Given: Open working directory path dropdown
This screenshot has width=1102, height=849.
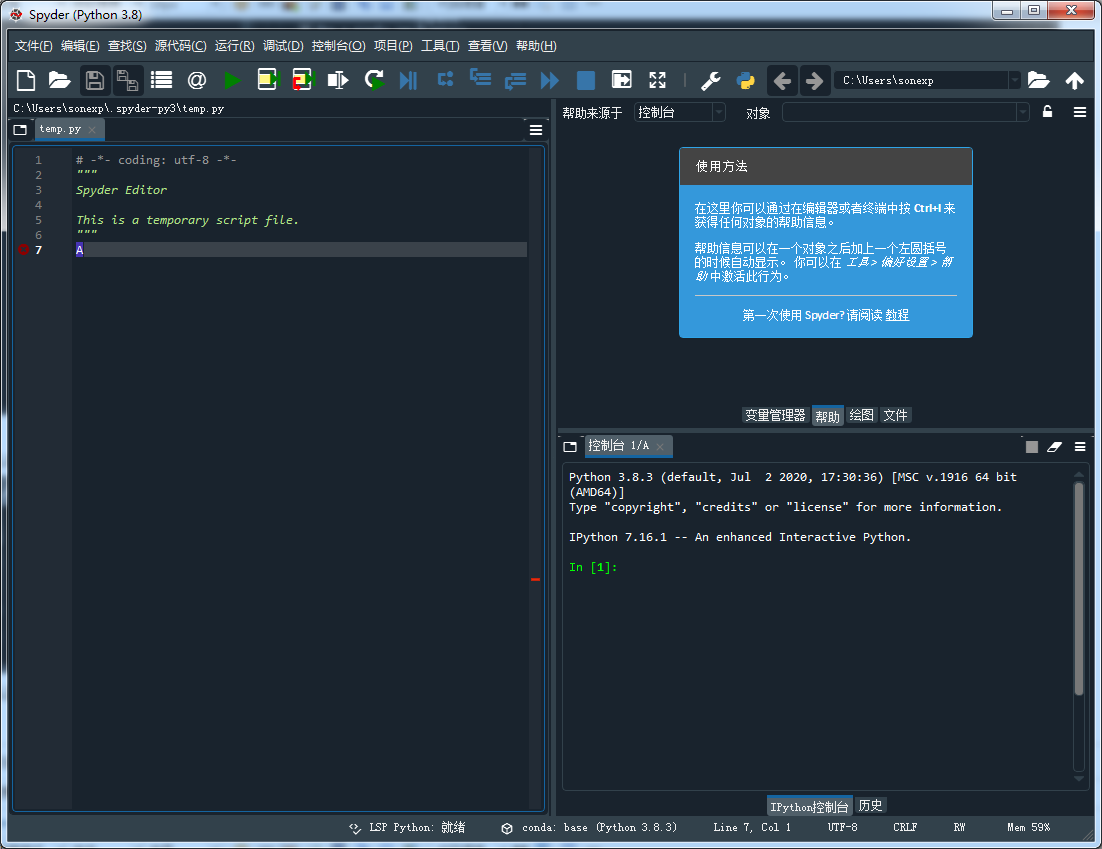Looking at the screenshot, I should [x=1014, y=81].
